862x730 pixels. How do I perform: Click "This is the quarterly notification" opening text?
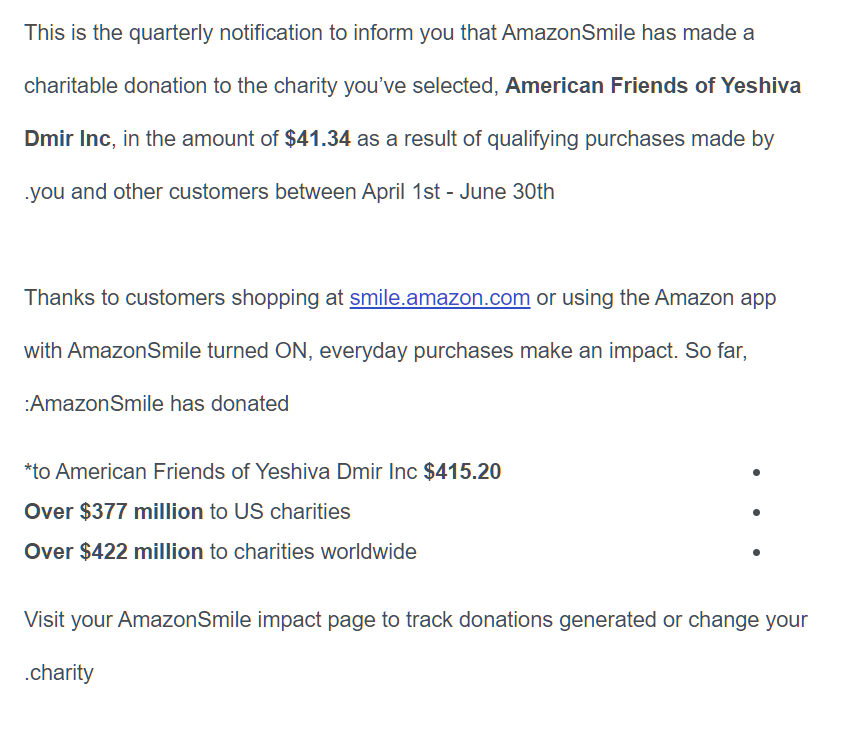click(170, 33)
